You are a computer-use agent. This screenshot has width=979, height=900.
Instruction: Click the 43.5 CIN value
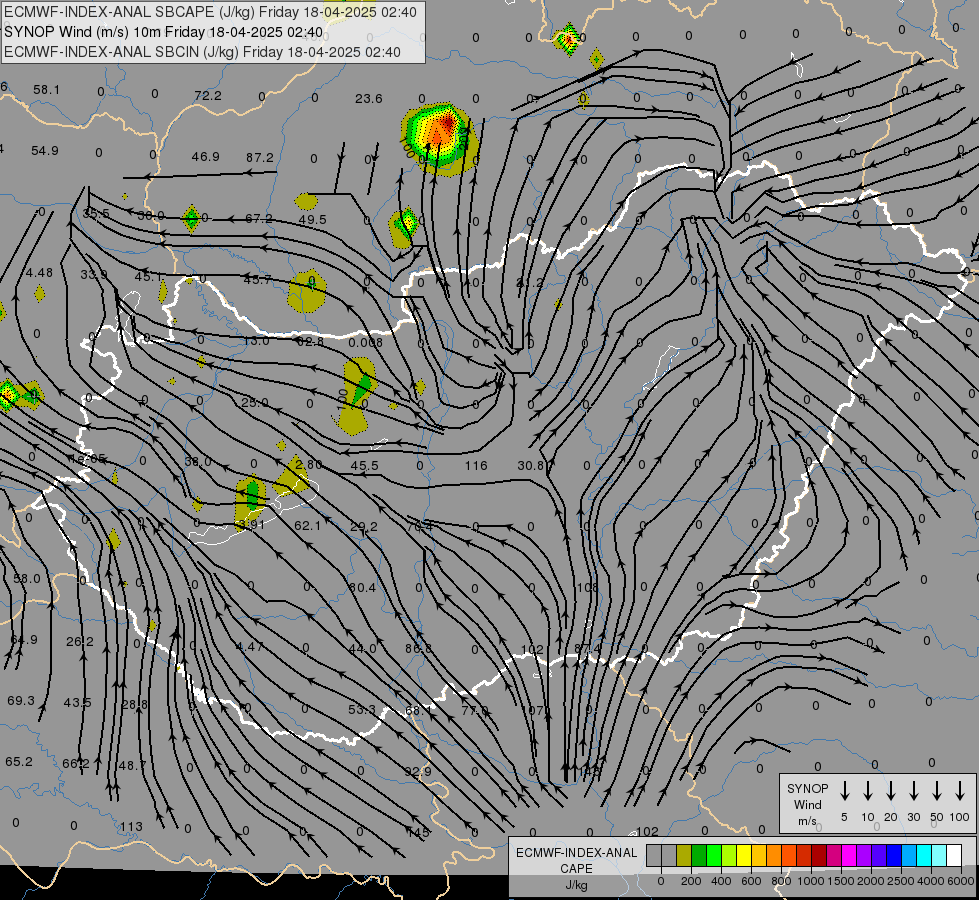[x=77, y=703]
